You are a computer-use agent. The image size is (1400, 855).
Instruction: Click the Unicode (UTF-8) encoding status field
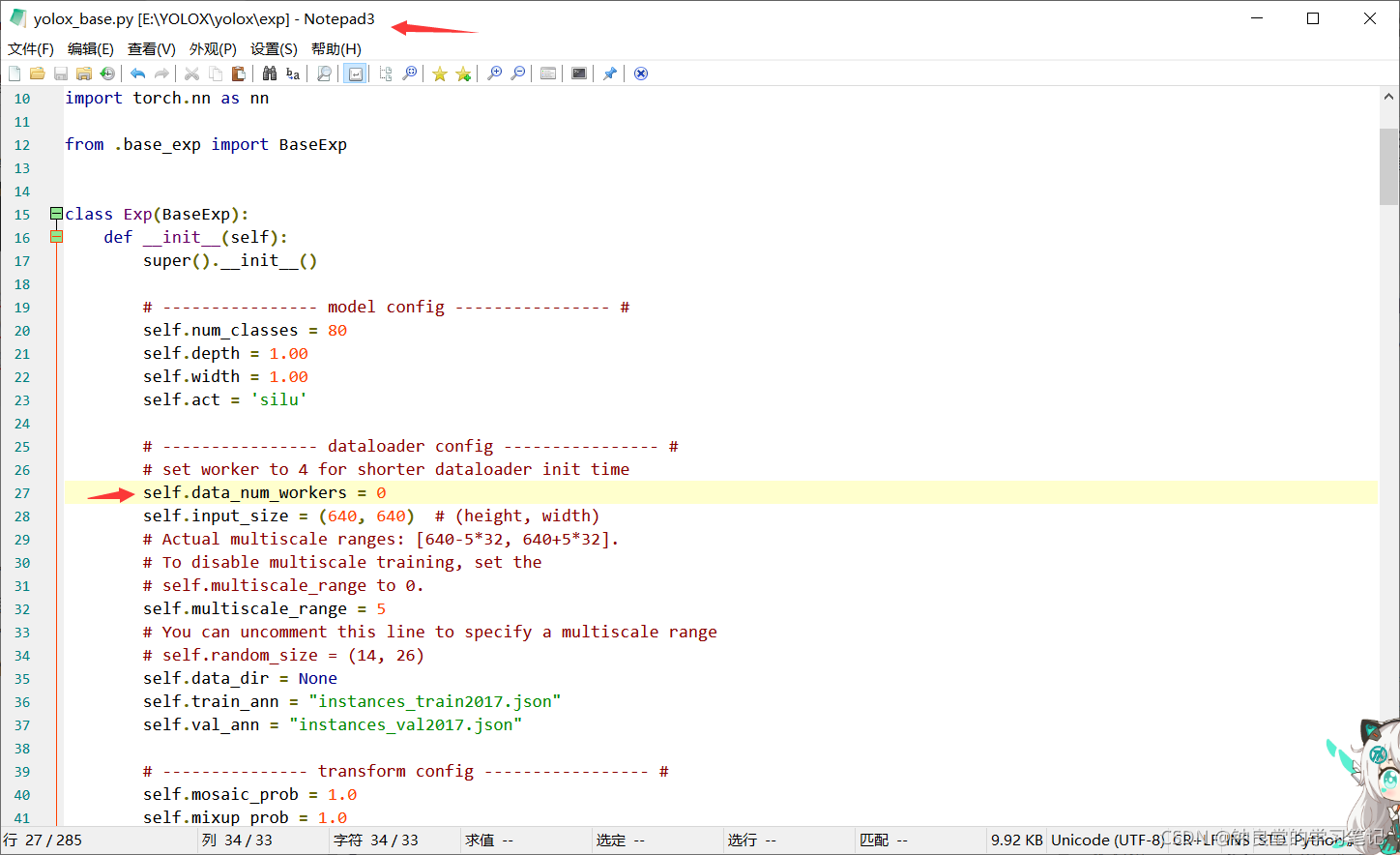coord(1108,840)
